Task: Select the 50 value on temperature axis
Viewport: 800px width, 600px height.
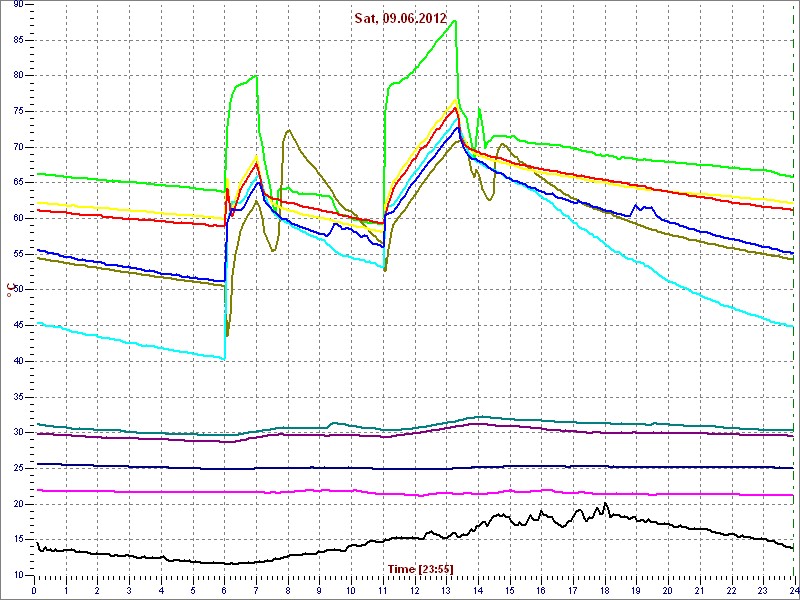Action: (19, 290)
